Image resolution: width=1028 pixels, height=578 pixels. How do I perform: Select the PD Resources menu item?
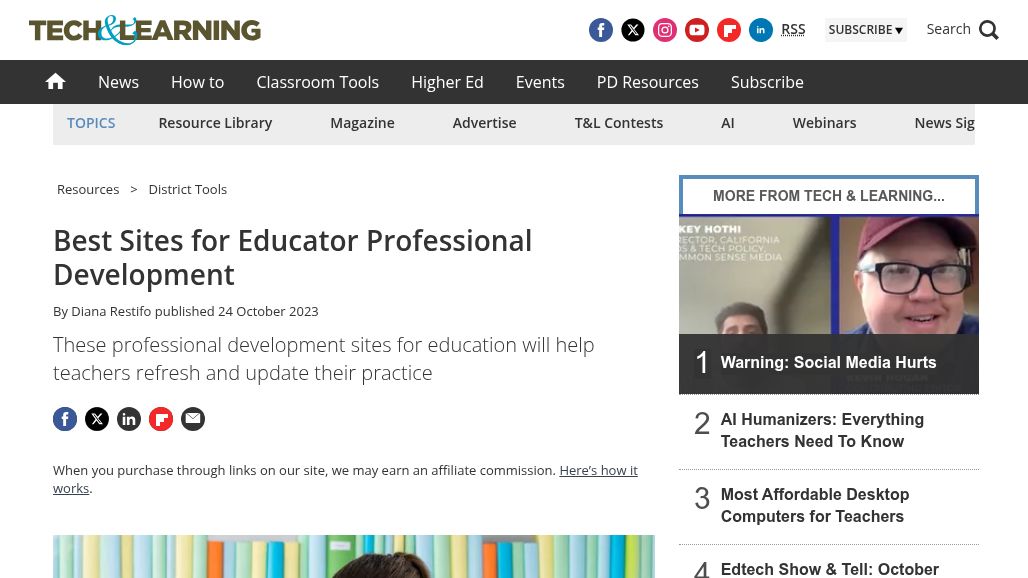point(647,82)
